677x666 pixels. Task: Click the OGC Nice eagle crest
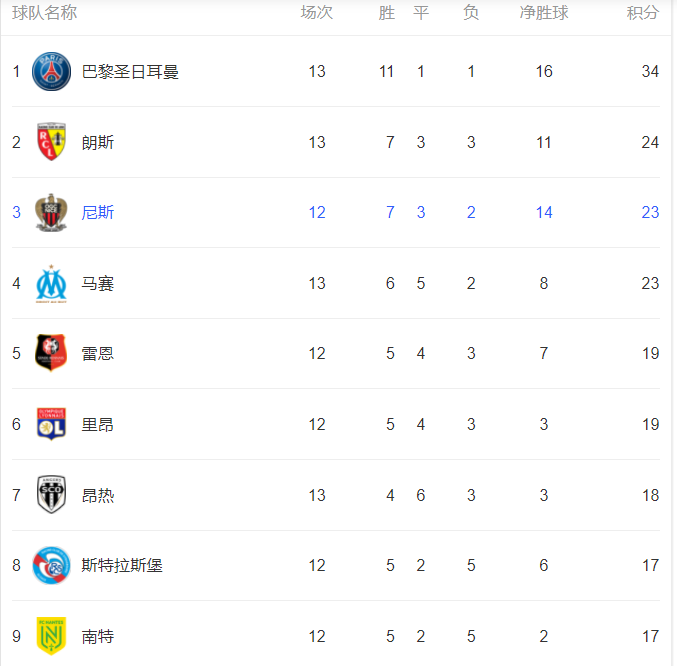click(x=51, y=212)
